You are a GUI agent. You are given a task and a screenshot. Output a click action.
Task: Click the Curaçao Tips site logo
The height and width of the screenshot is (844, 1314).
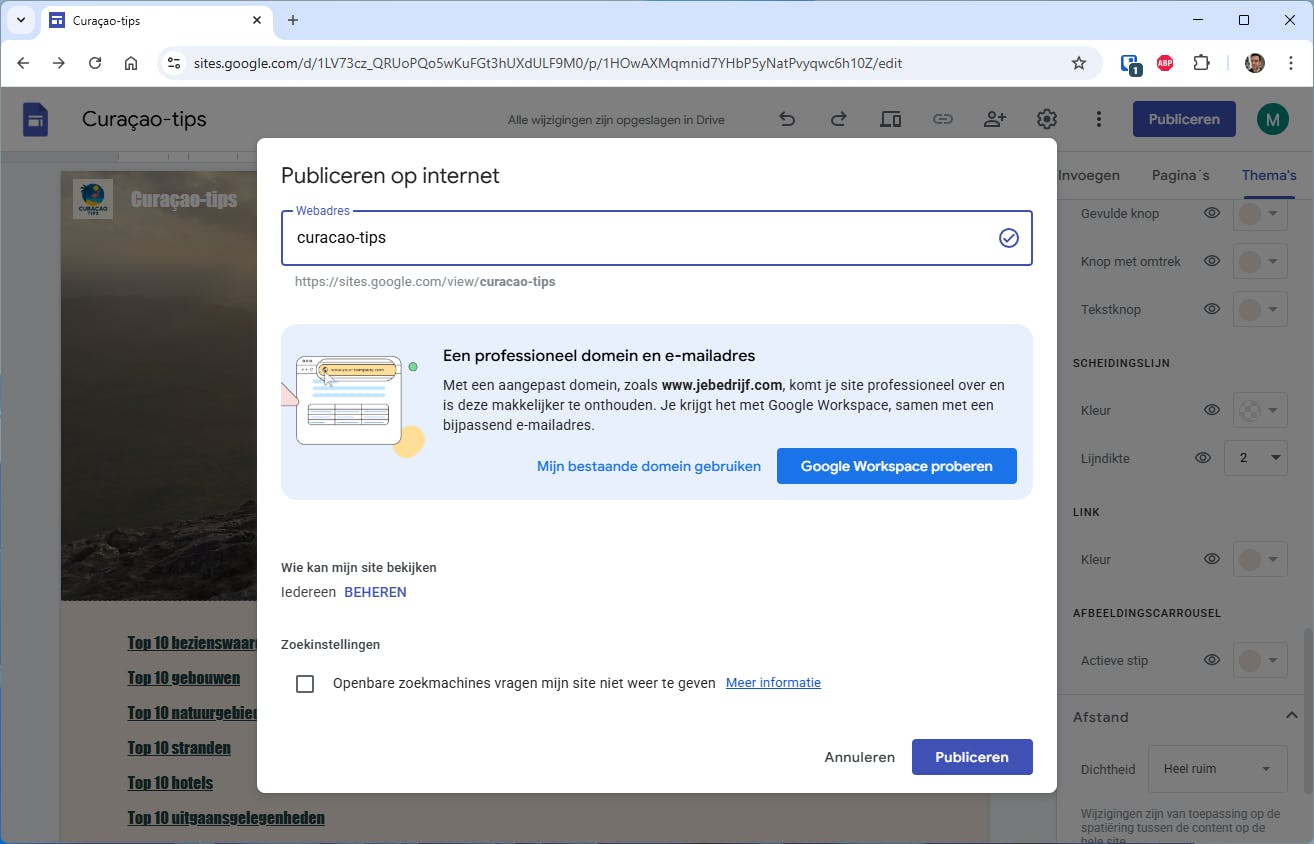pyautogui.click(x=93, y=199)
